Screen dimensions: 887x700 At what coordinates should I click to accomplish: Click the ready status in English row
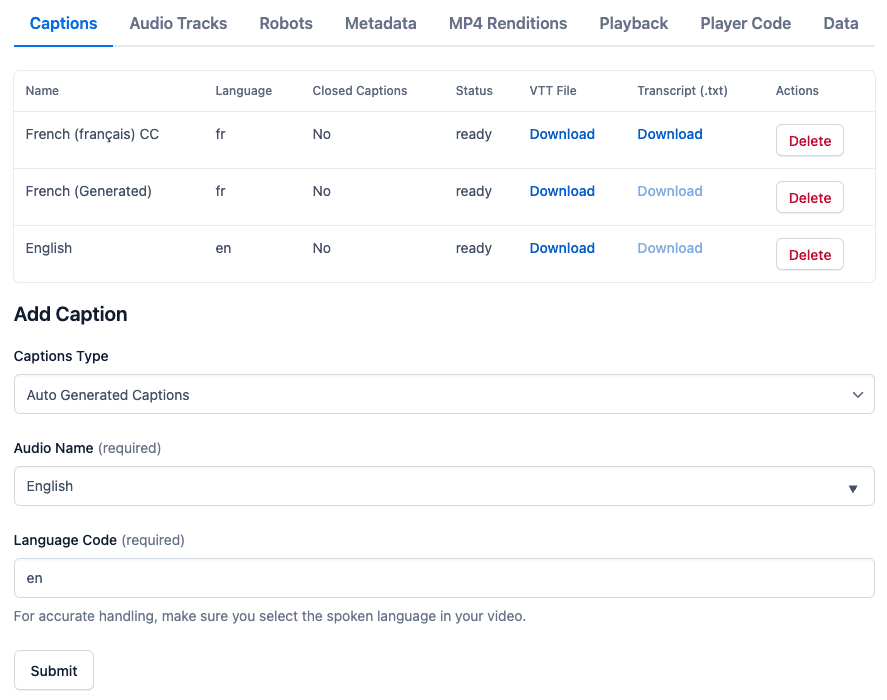pyautogui.click(x=473, y=248)
